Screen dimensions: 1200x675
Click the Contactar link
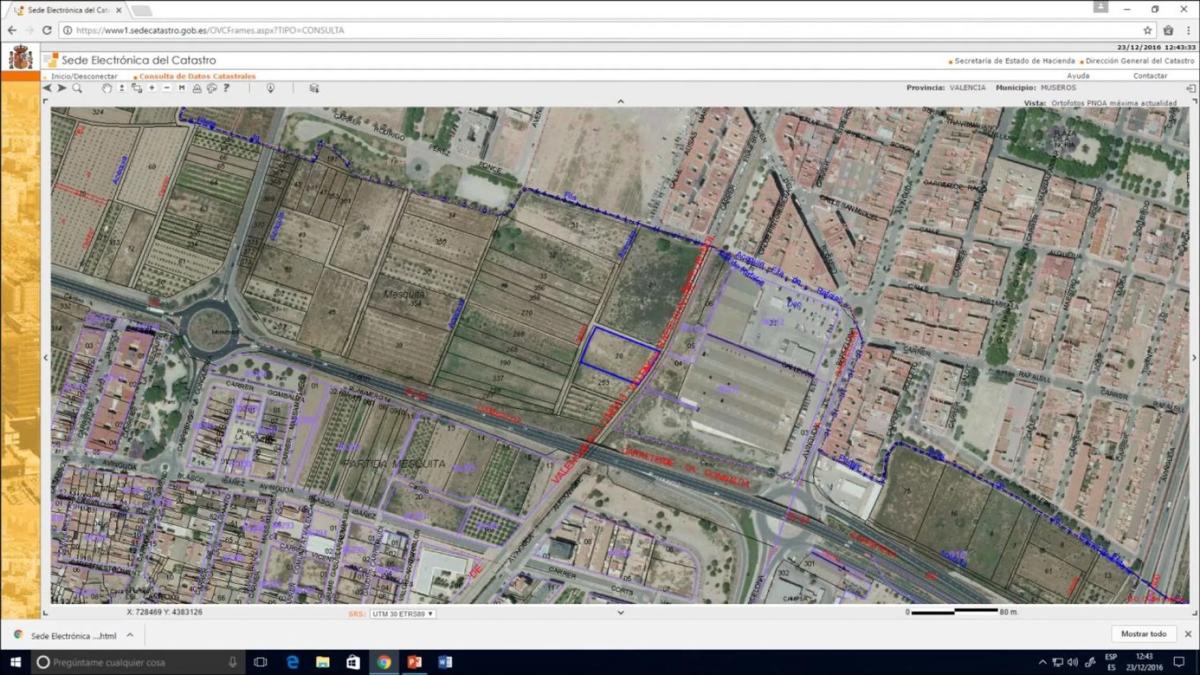tap(1149, 76)
